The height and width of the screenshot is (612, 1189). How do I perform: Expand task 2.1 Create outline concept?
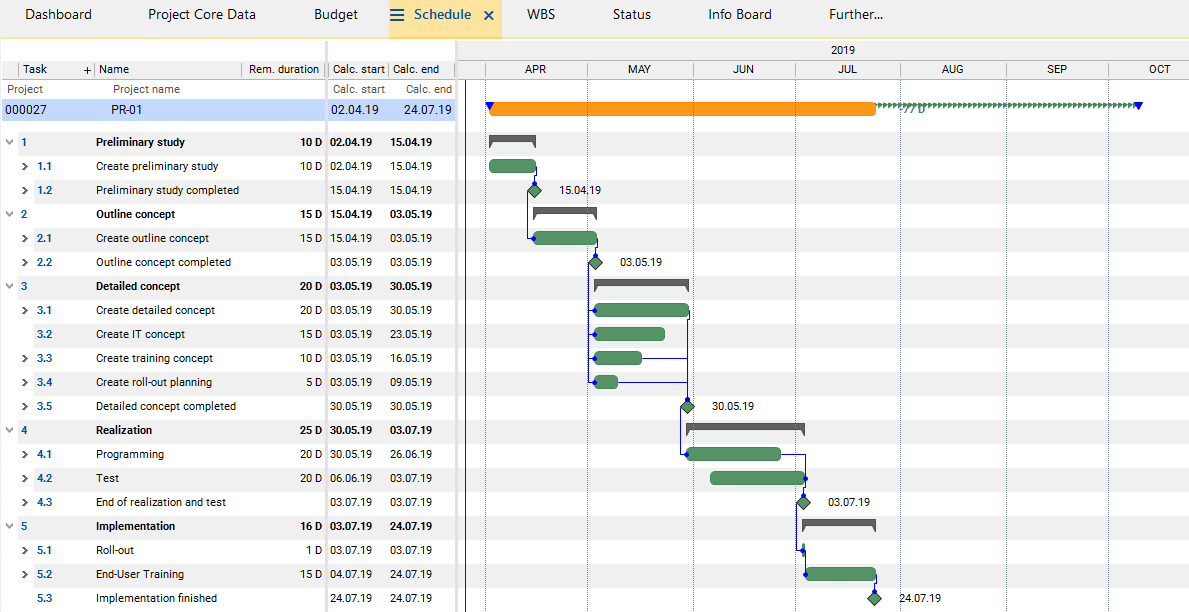26,238
